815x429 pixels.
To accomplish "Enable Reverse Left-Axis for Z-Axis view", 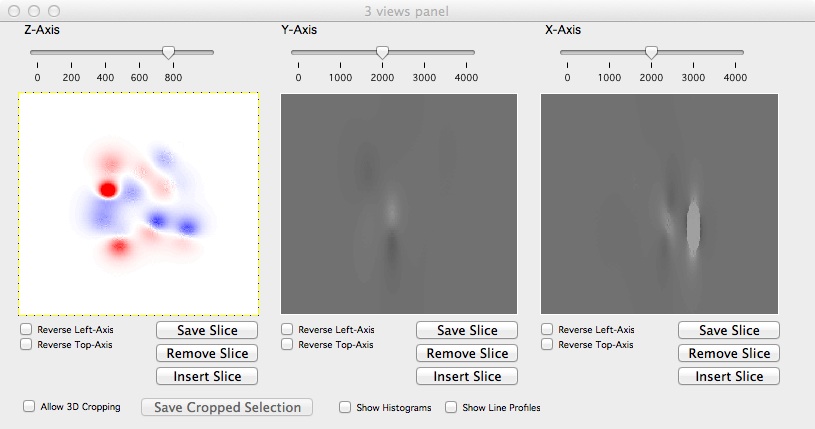I will [x=27, y=329].
